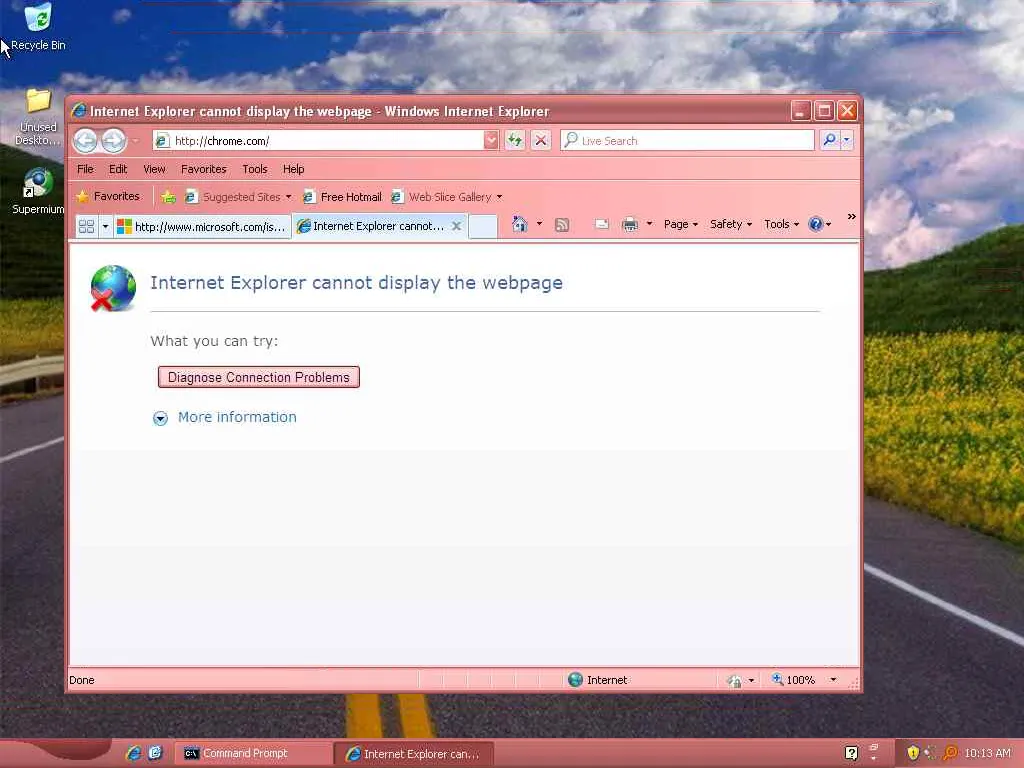
Task: Open the Help menu
Action: (293, 169)
